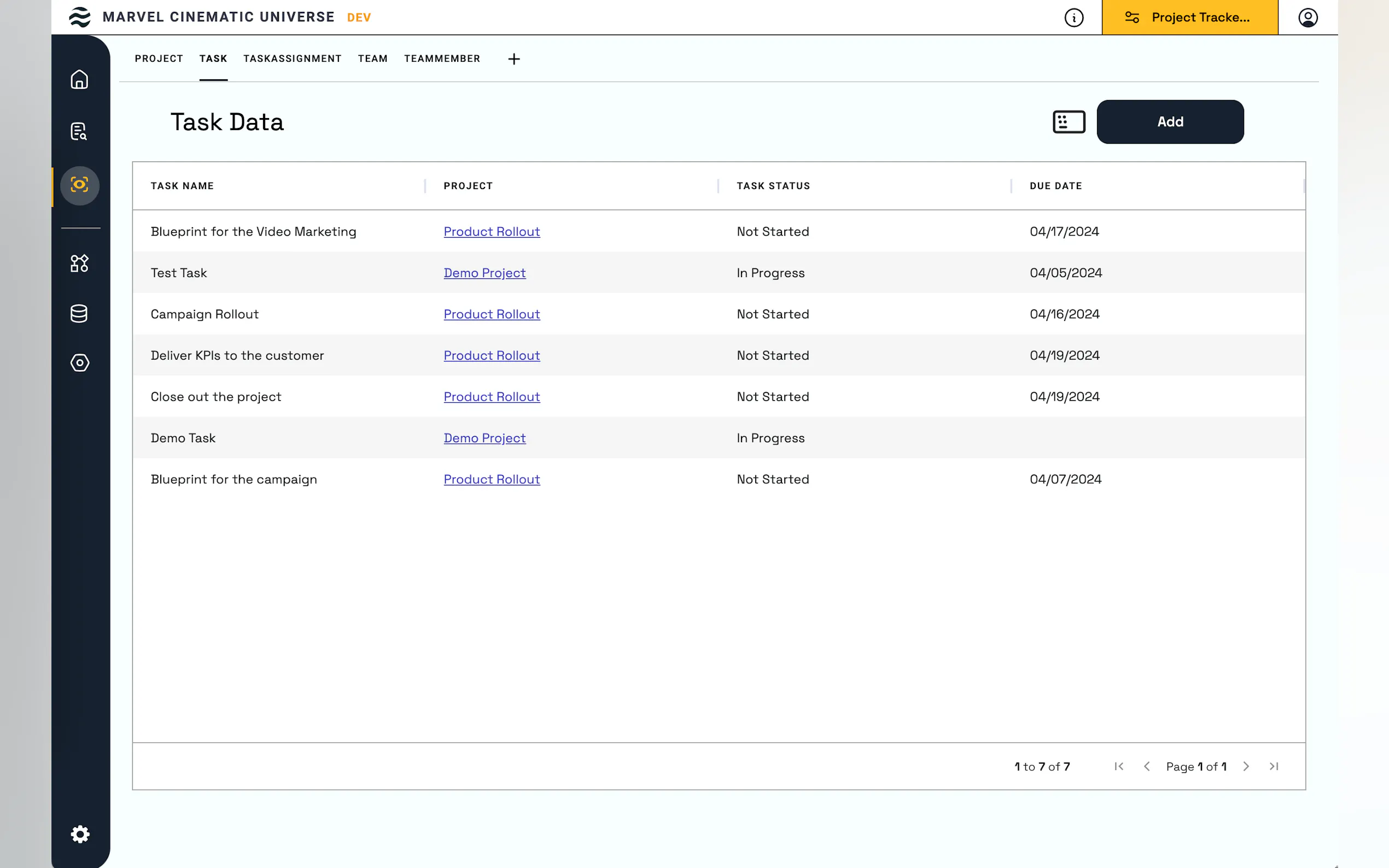
Task: Open the user profile icon
Action: (x=1308, y=18)
